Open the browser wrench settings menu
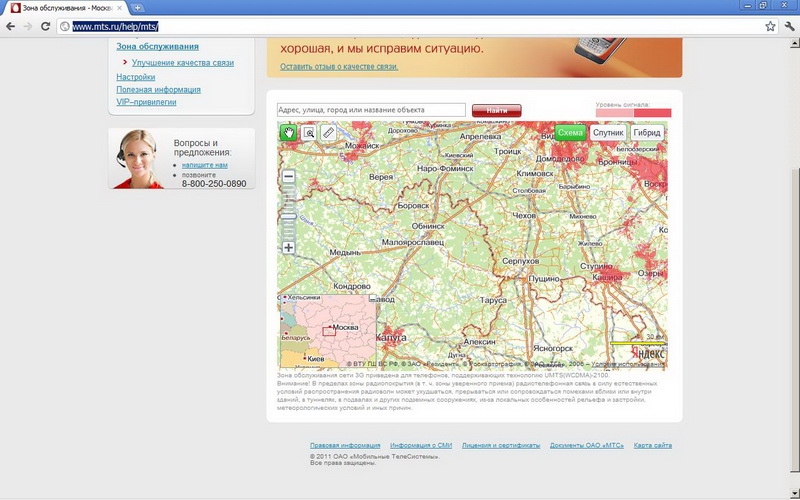Screen dimensions: 800x500 [789, 26]
